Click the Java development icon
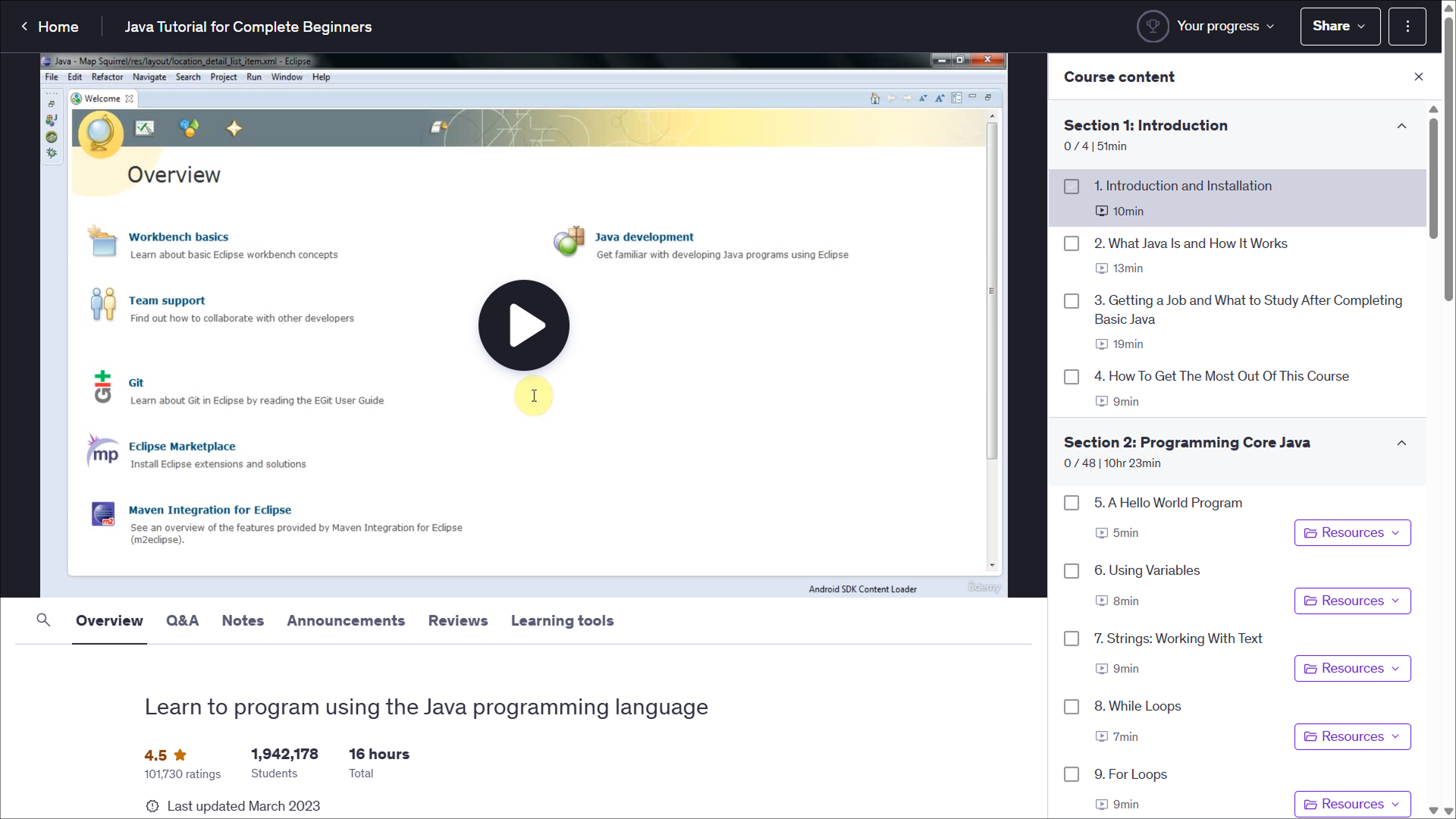The image size is (1456, 819). pyautogui.click(x=569, y=242)
